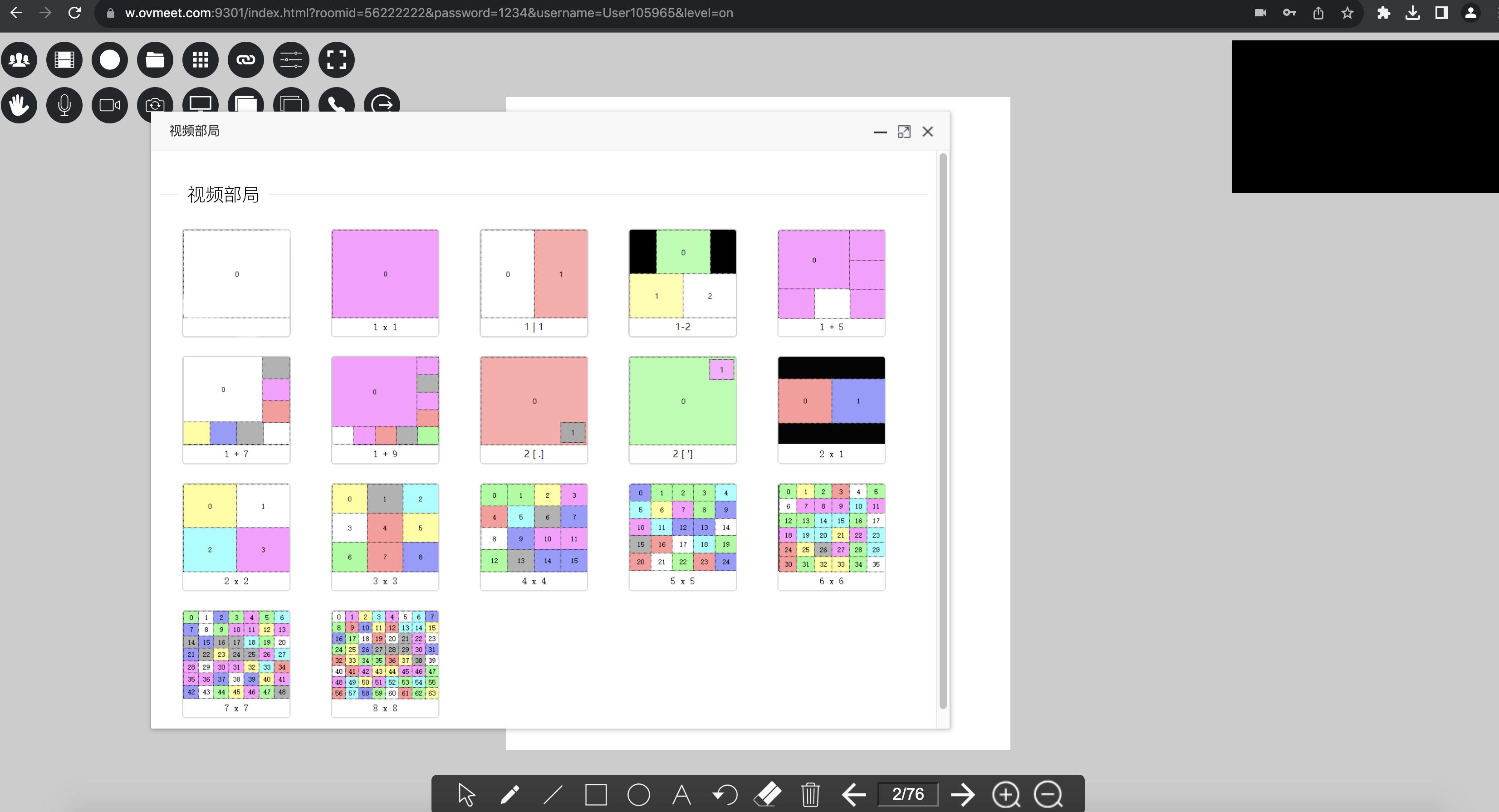Select the 1 + 5 layout
Viewport: 1499px width, 812px height.
tap(831, 283)
